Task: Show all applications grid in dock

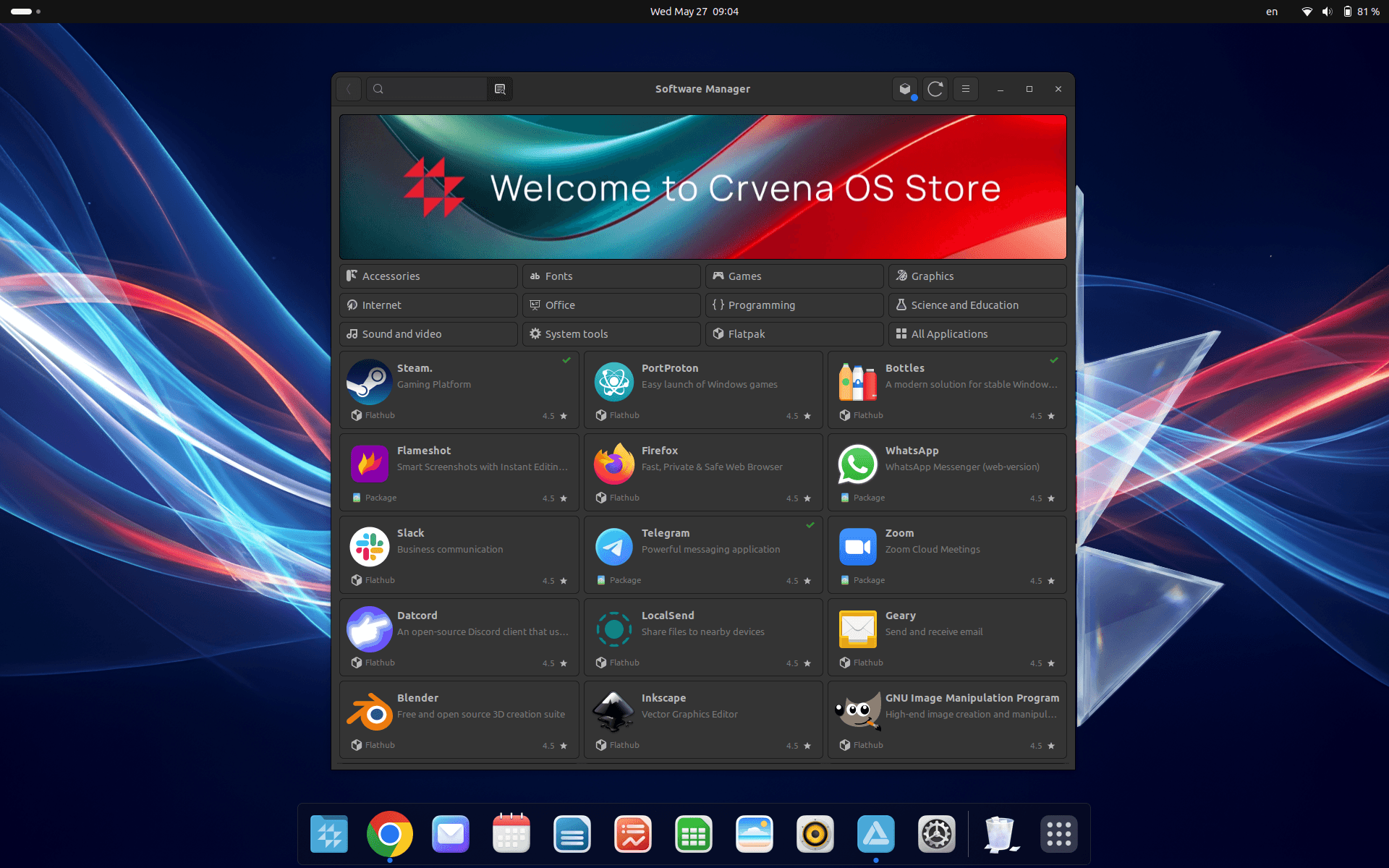Action: pyautogui.click(x=1059, y=835)
